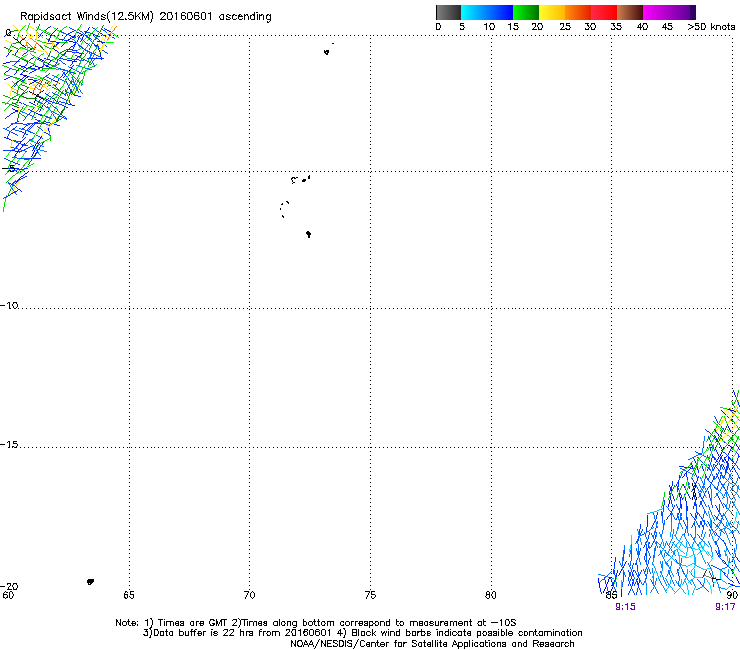The image size is (740, 650).
Task: Click the "85" longitude axis label
Action: (611, 595)
